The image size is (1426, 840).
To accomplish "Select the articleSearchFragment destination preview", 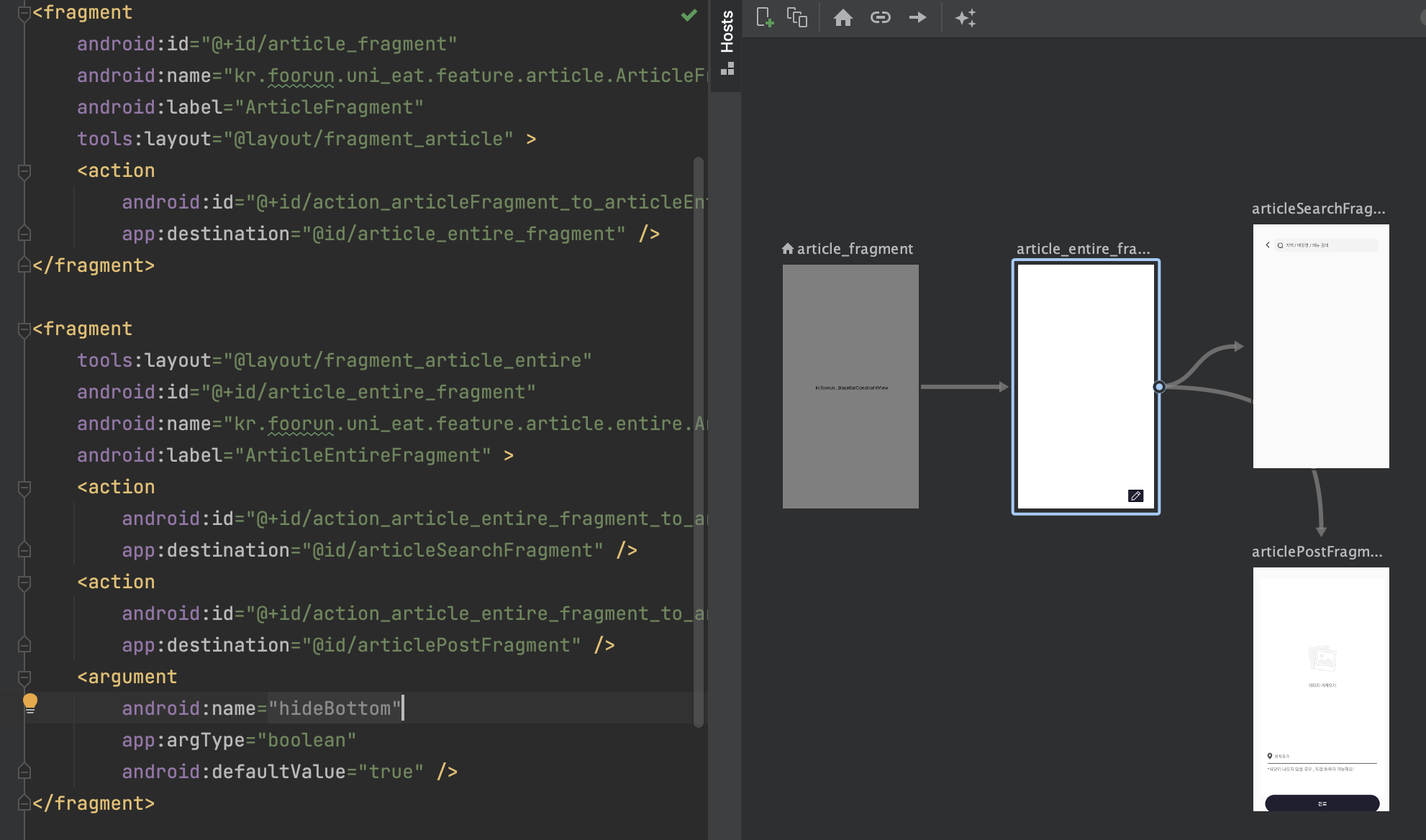I will (1321, 346).
